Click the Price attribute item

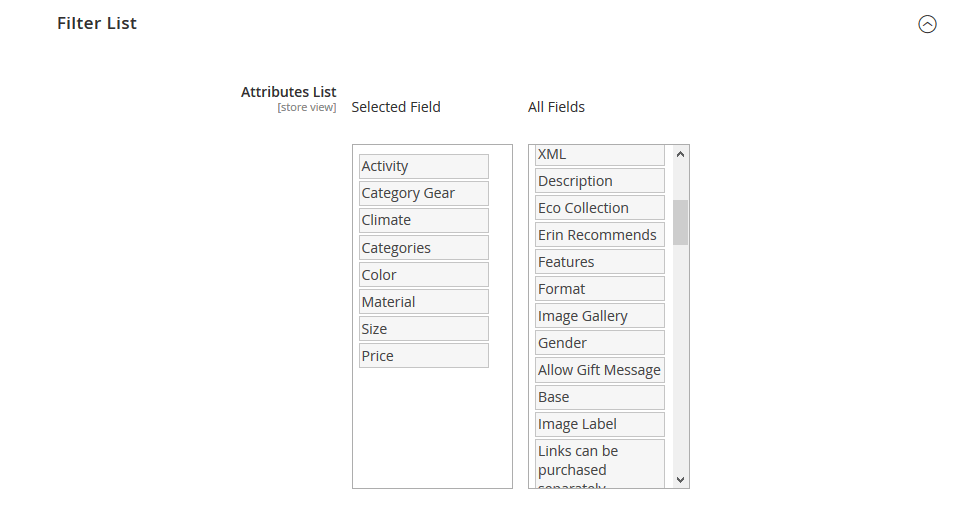[x=424, y=356]
